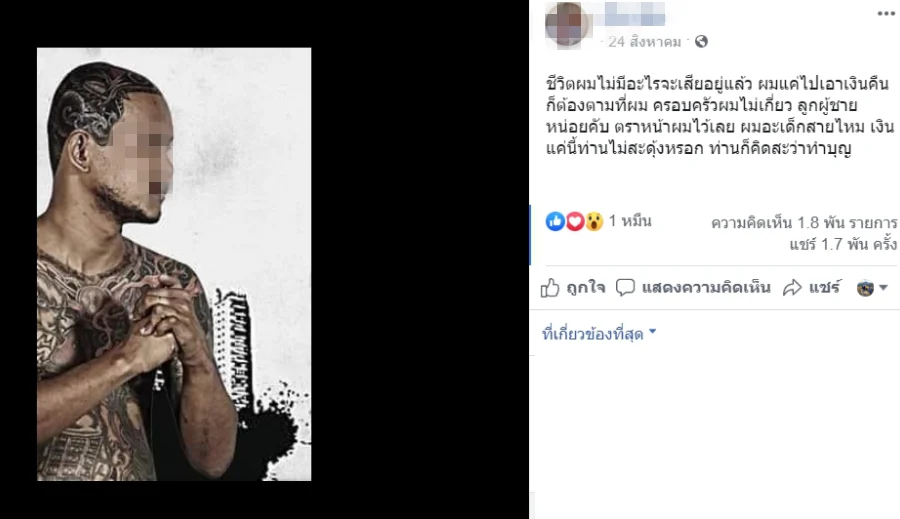The image size is (900, 519).
Task: Open the แชร์ 1.7 พัน ครั้ง shares link
Action: point(843,244)
